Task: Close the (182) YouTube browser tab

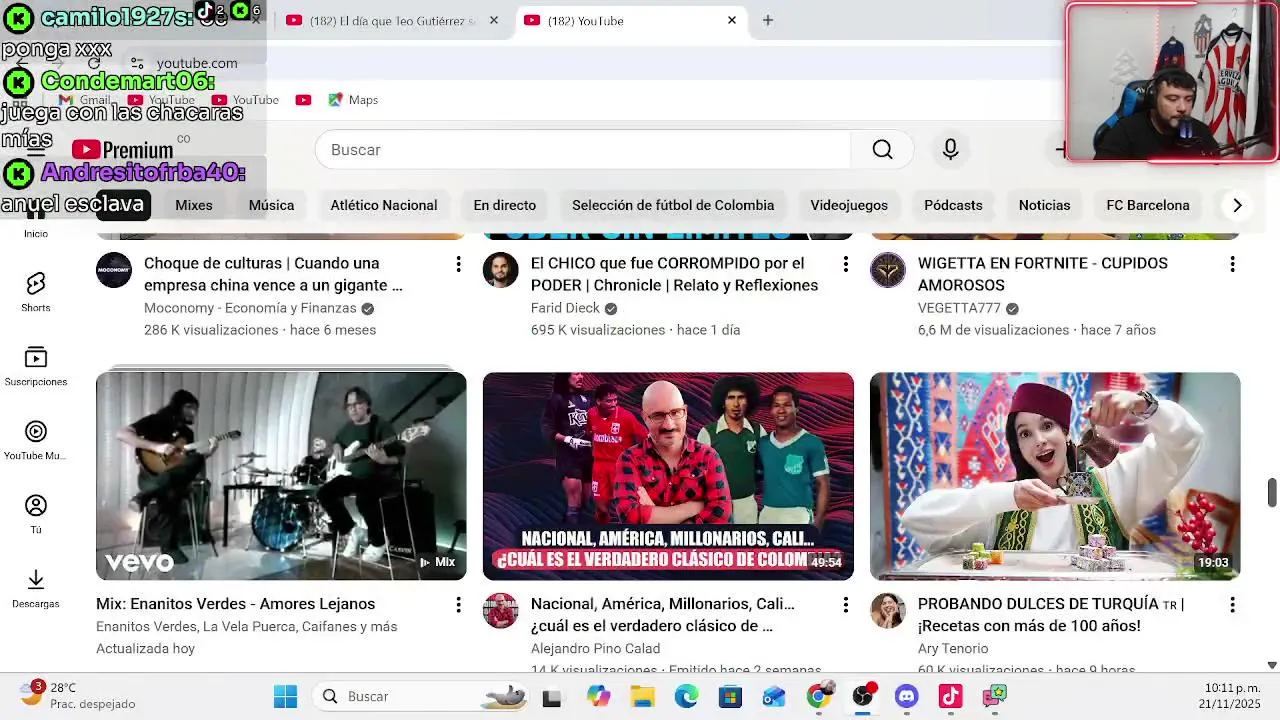Action: pos(732,20)
